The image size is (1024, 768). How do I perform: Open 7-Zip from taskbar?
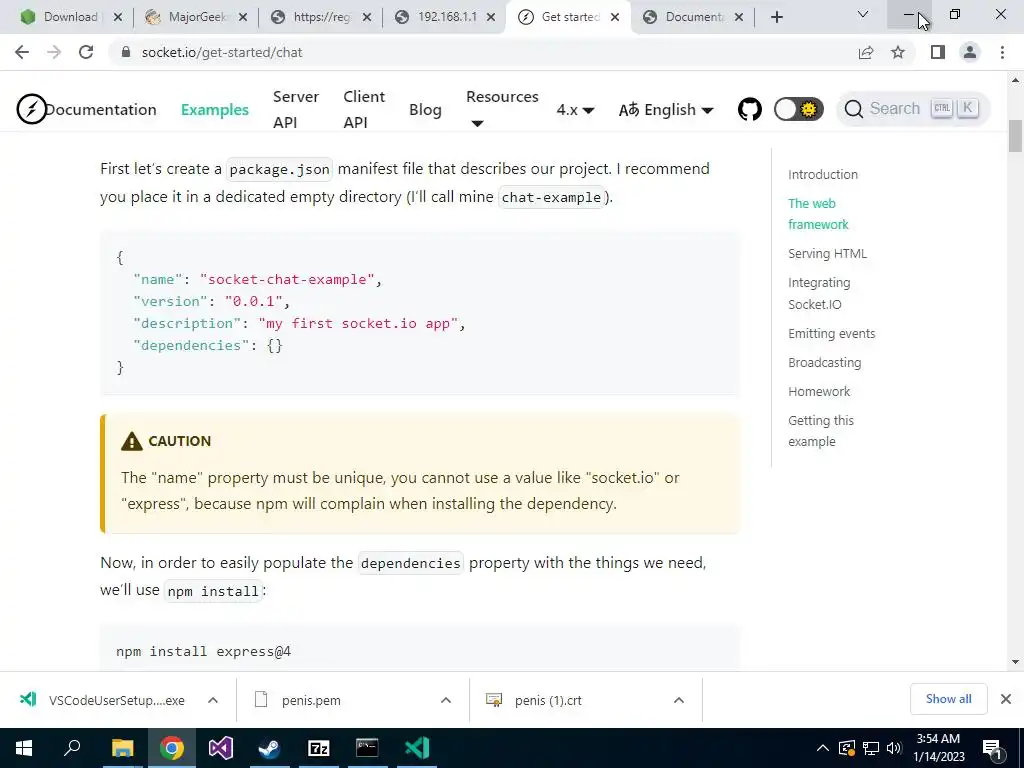coord(318,748)
